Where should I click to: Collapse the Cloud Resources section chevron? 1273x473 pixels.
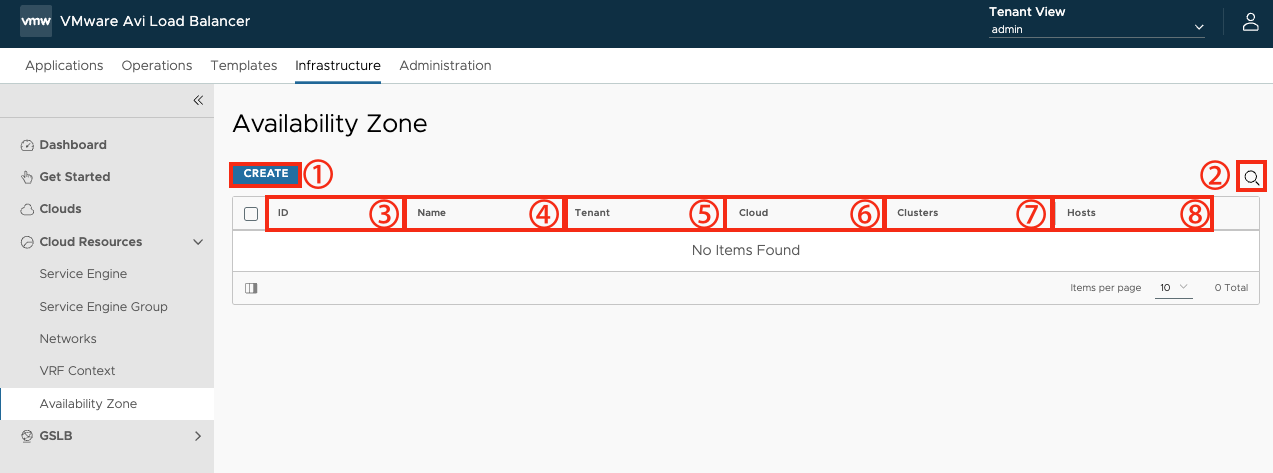pos(198,242)
